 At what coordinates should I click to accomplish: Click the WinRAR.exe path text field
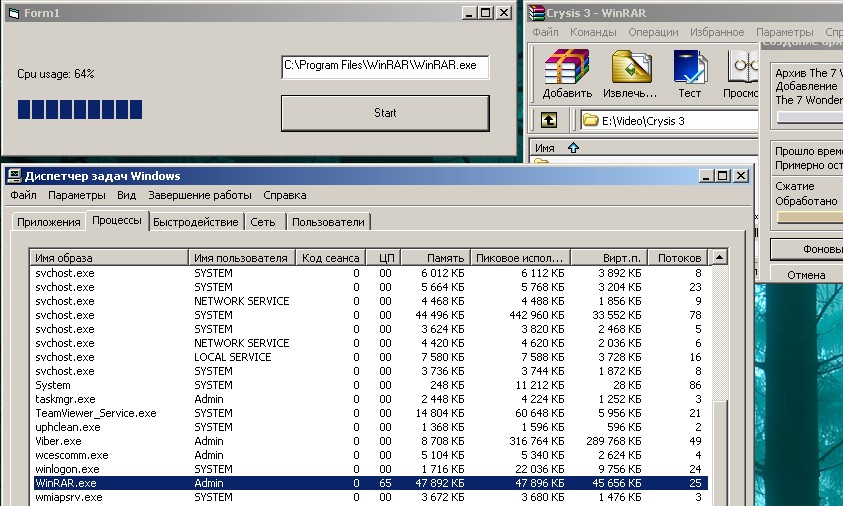click(385, 66)
